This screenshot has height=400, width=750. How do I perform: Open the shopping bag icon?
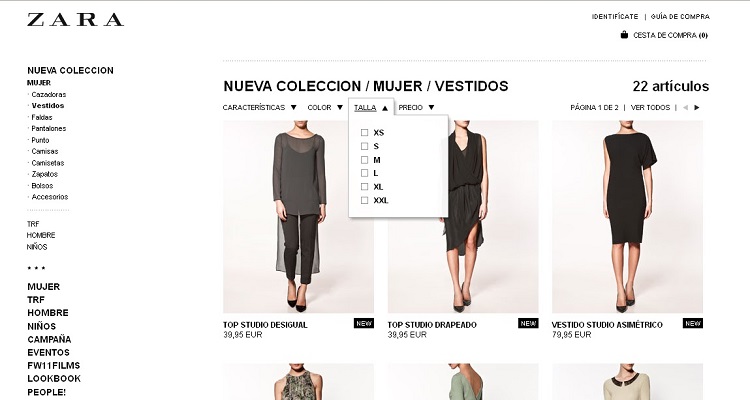pos(624,34)
